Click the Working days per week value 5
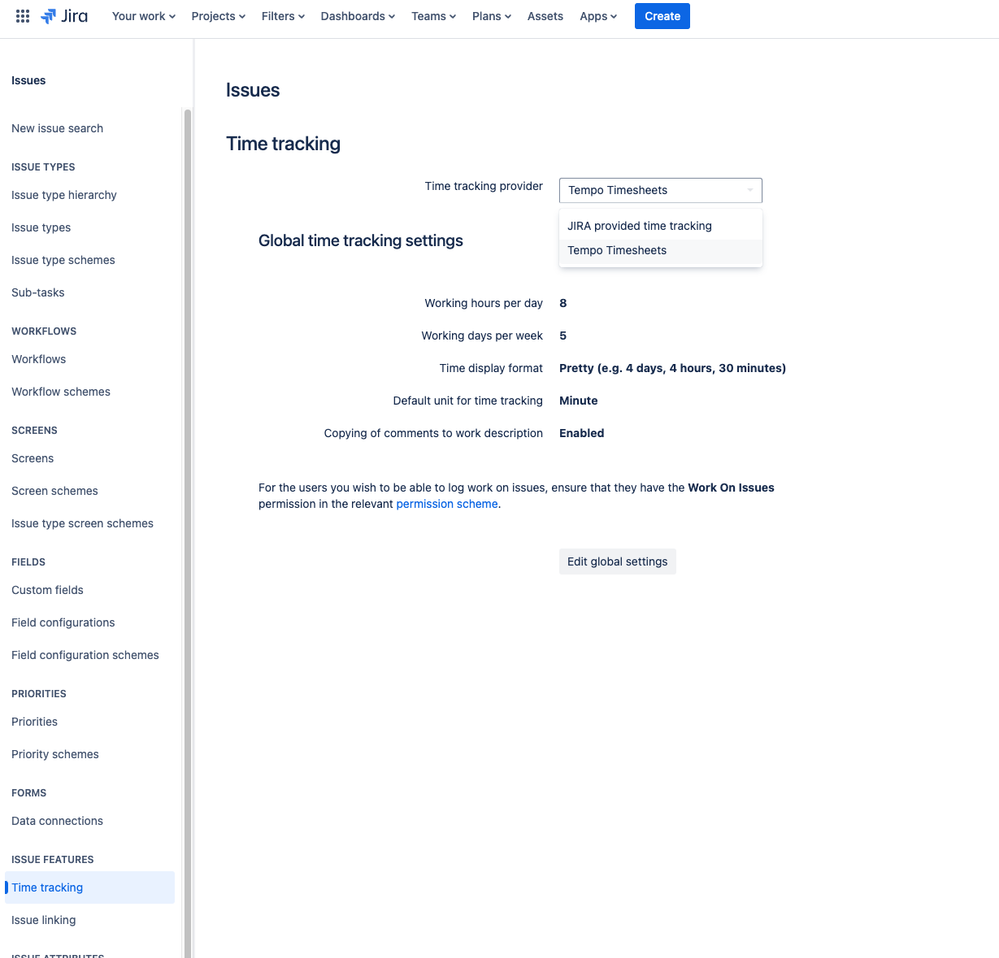Image resolution: width=999 pixels, height=958 pixels. [x=563, y=336]
